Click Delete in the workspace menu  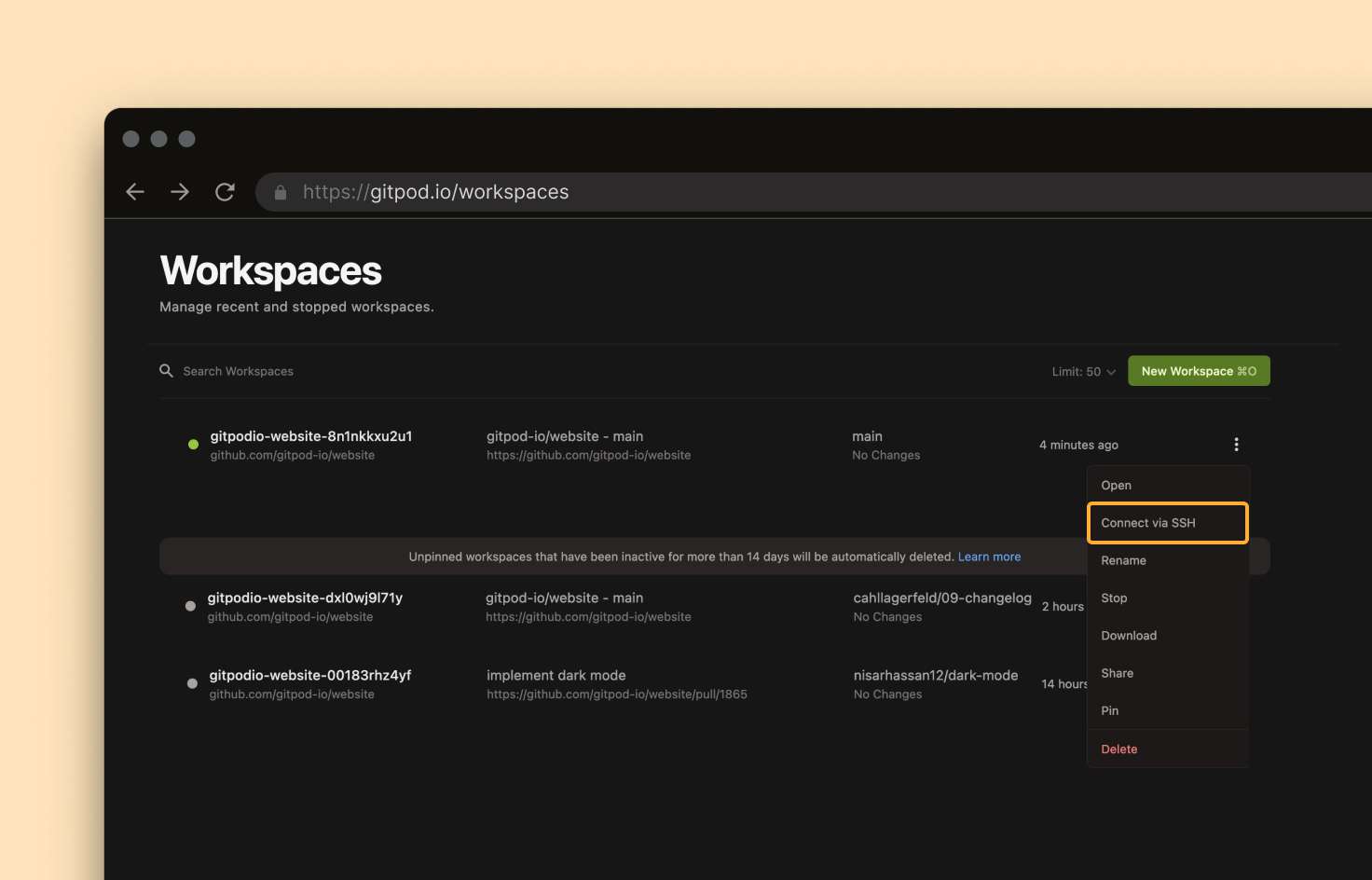pyautogui.click(x=1118, y=749)
